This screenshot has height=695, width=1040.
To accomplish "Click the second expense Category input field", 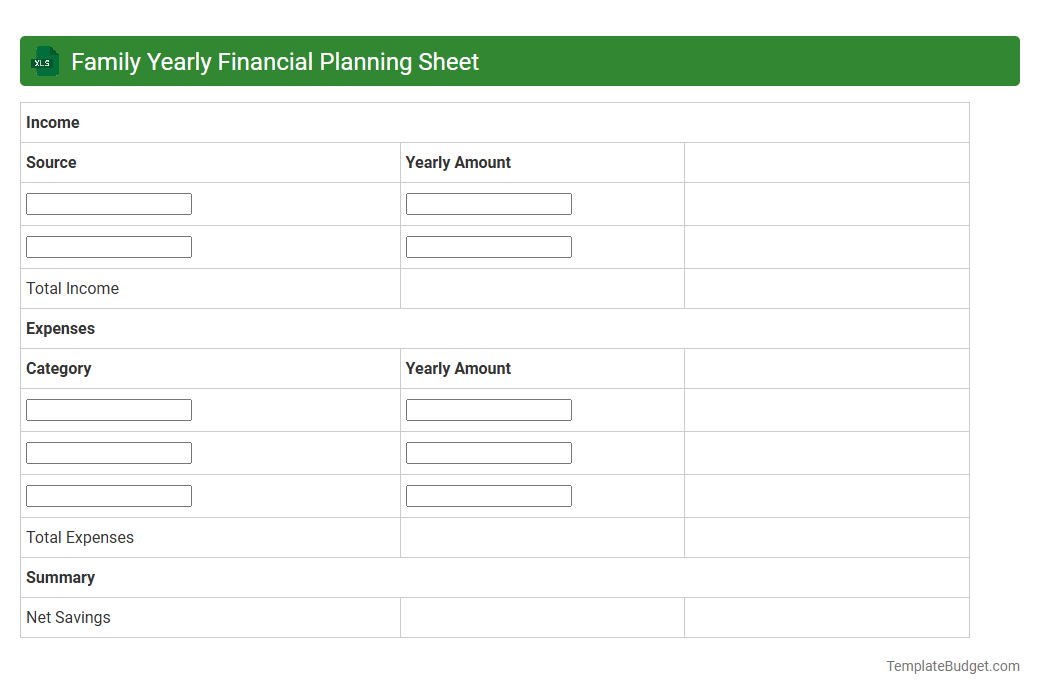I will (x=108, y=452).
